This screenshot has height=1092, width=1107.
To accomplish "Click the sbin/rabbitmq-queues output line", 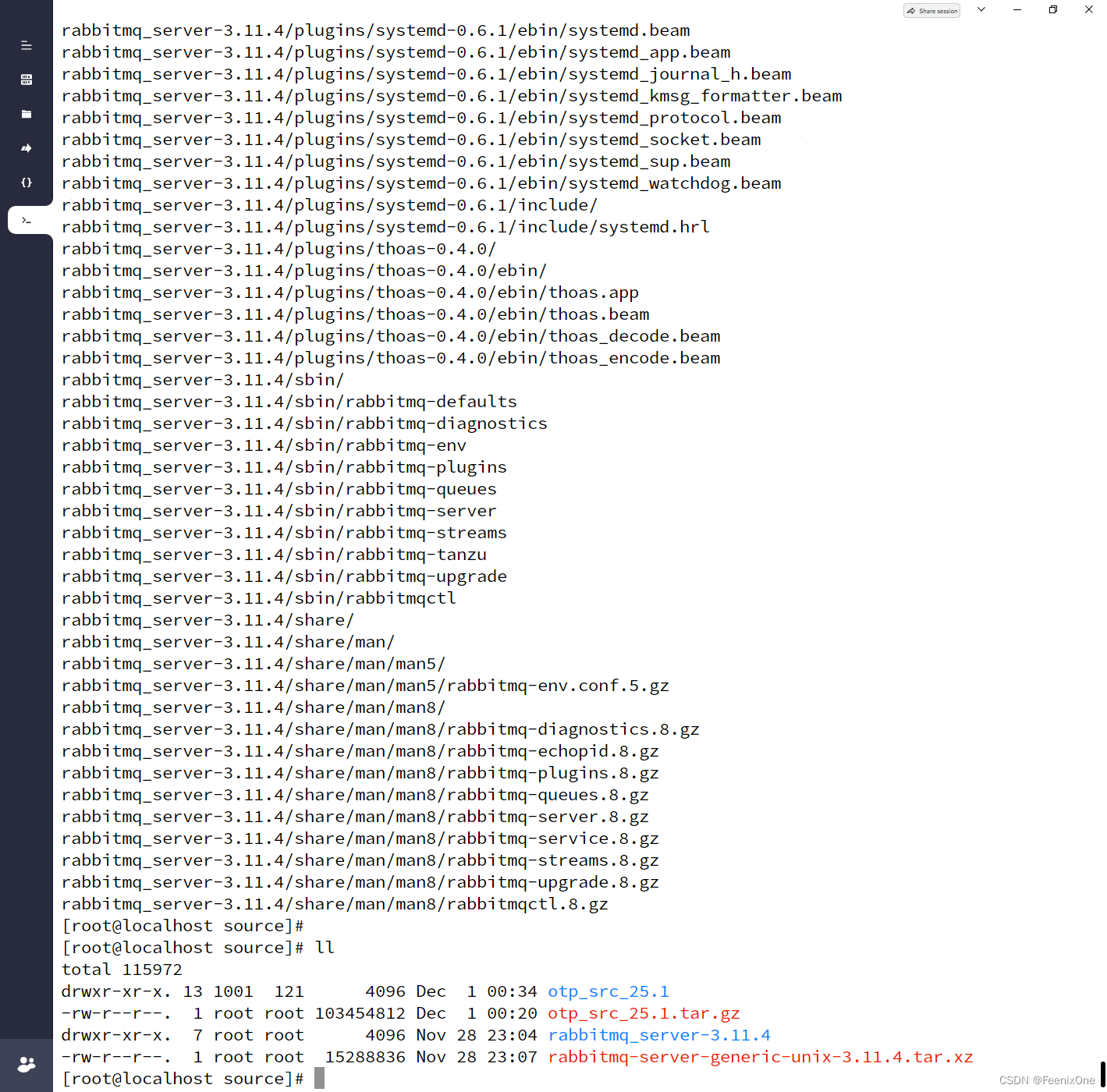I will (x=279, y=489).
